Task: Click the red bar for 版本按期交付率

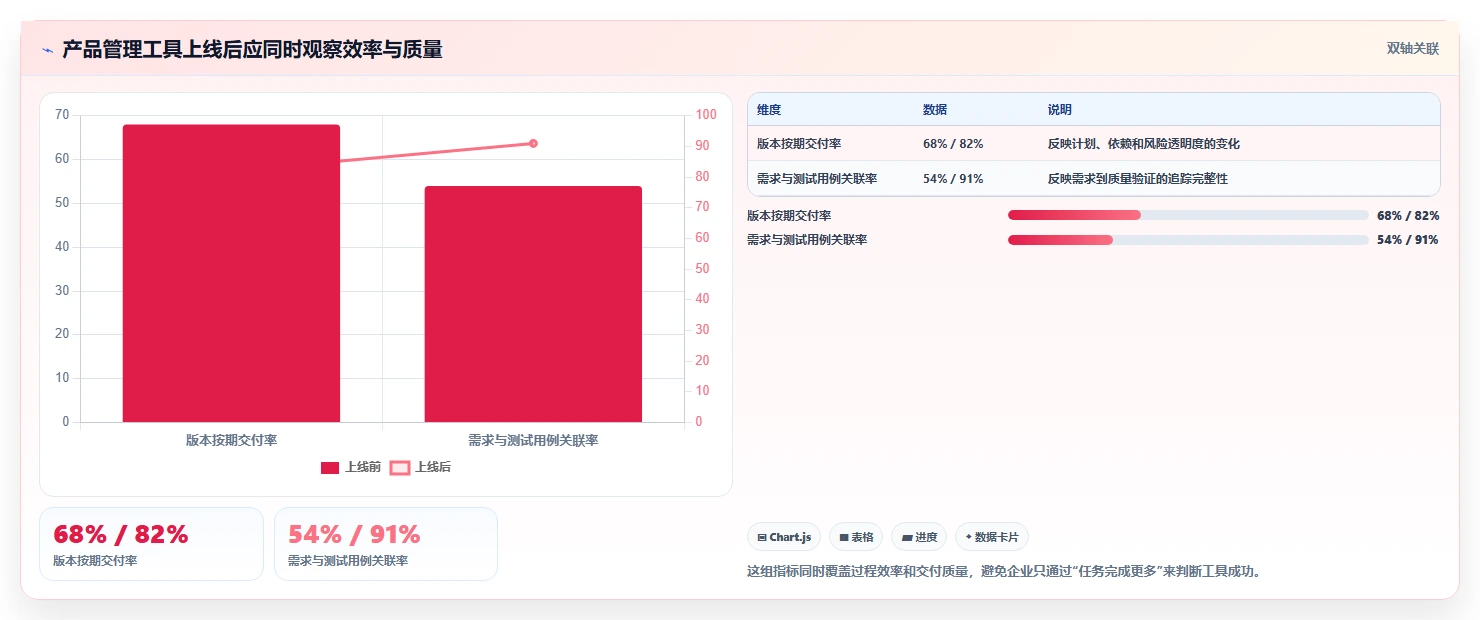Action: click(x=231, y=273)
